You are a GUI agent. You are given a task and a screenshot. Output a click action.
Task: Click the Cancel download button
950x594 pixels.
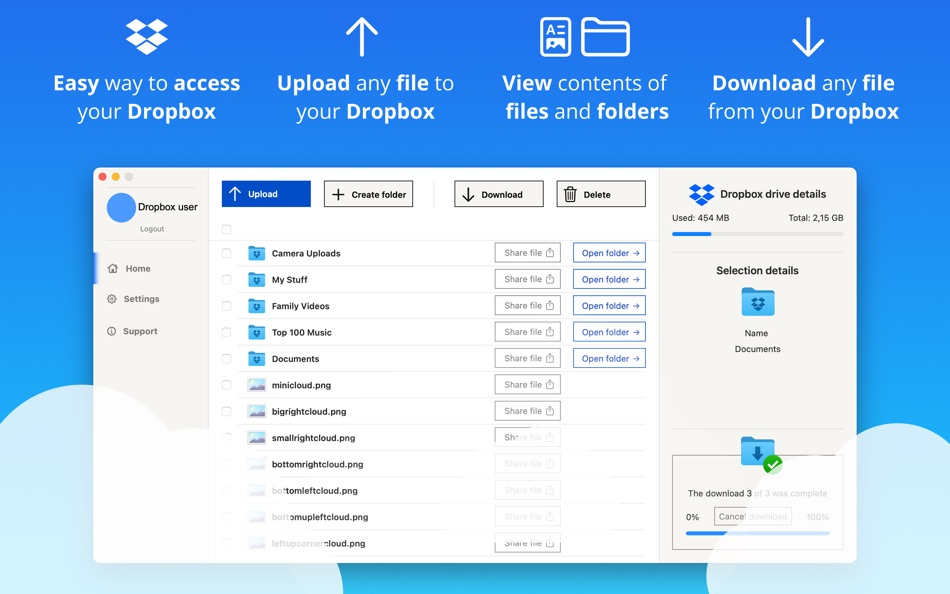pyautogui.click(x=752, y=516)
